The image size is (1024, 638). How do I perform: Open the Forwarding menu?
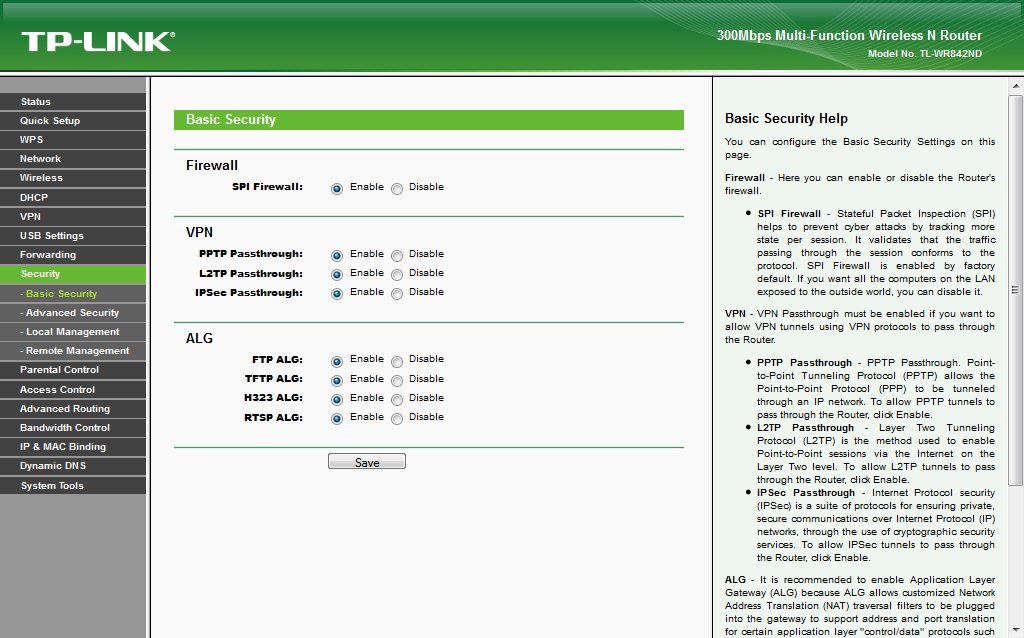pos(73,255)
